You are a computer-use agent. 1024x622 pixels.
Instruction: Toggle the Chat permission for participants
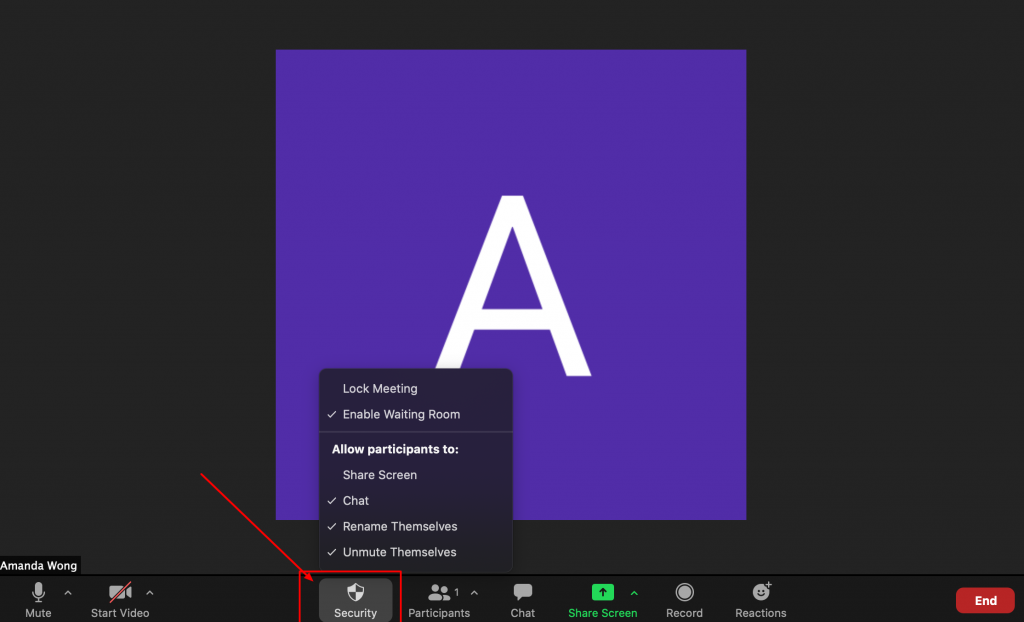click(354, 500)
